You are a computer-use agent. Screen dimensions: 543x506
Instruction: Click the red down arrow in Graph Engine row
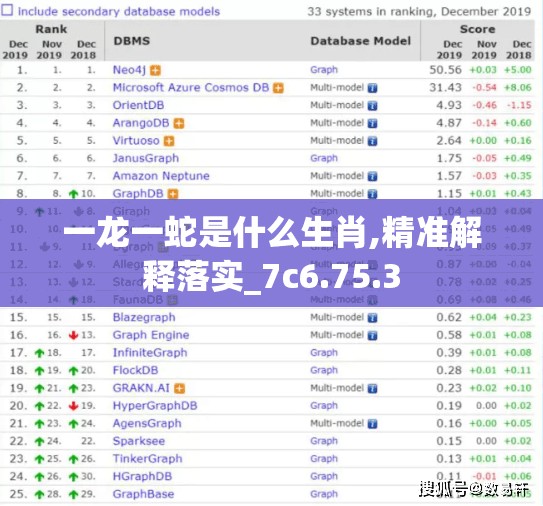[x=73, y=335]
